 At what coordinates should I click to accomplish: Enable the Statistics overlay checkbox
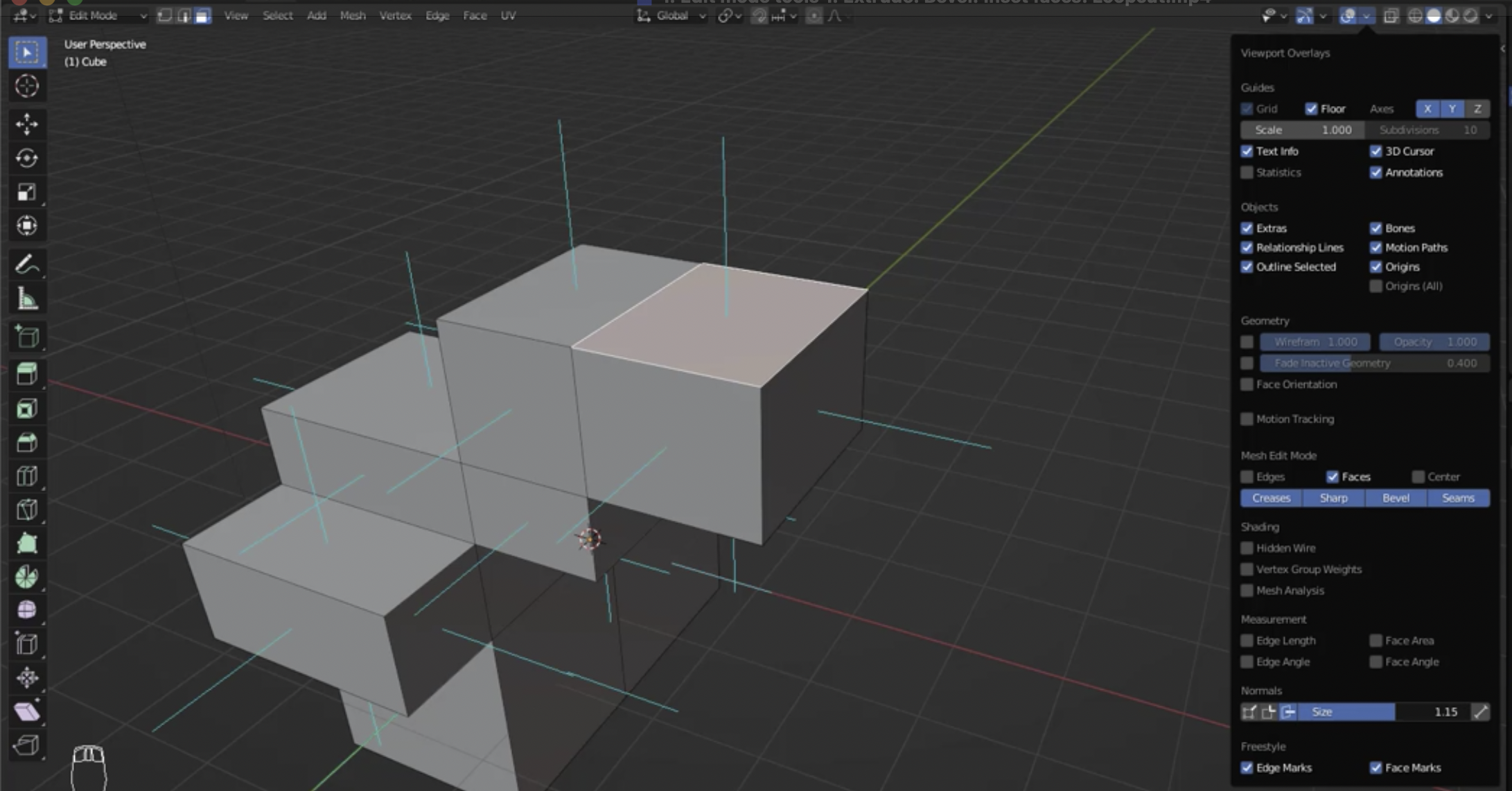coord(1247,172)
